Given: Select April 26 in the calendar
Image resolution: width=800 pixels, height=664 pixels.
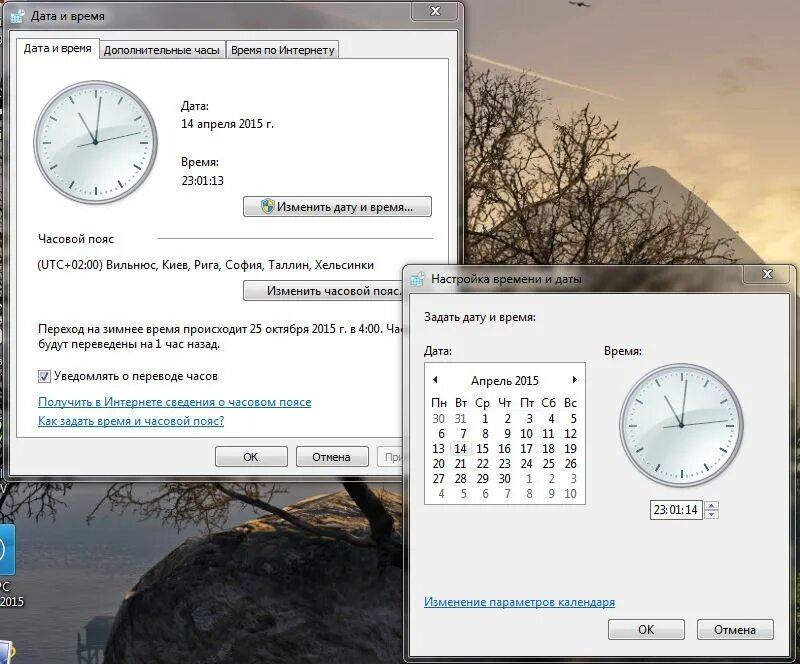Looking at the screenshot, I should (570, 464).
